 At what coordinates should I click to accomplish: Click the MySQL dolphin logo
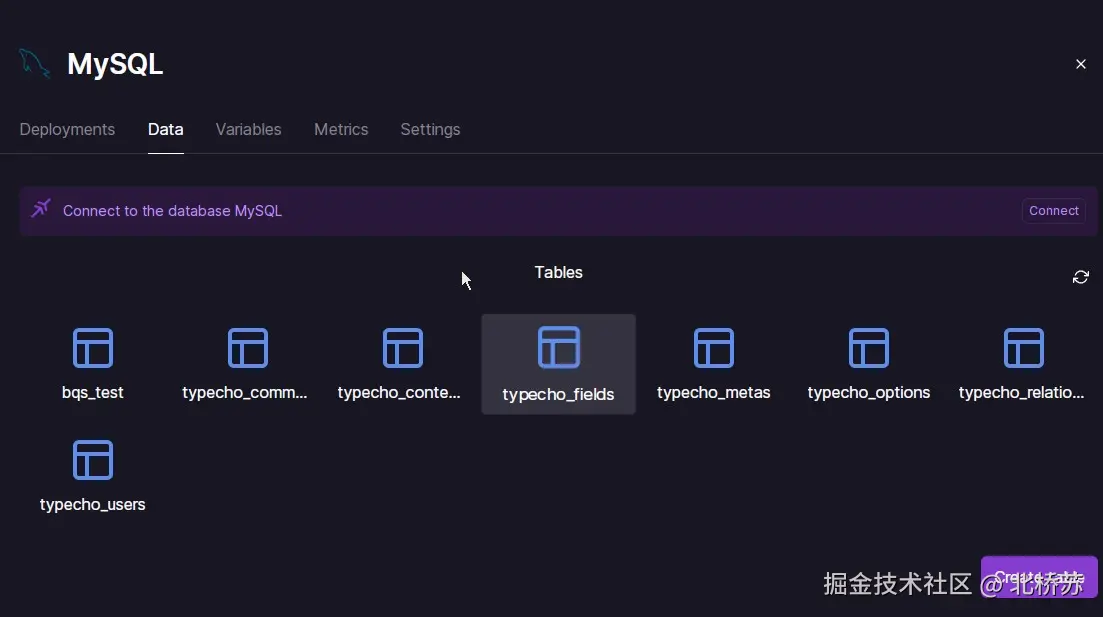pos(34,64)
